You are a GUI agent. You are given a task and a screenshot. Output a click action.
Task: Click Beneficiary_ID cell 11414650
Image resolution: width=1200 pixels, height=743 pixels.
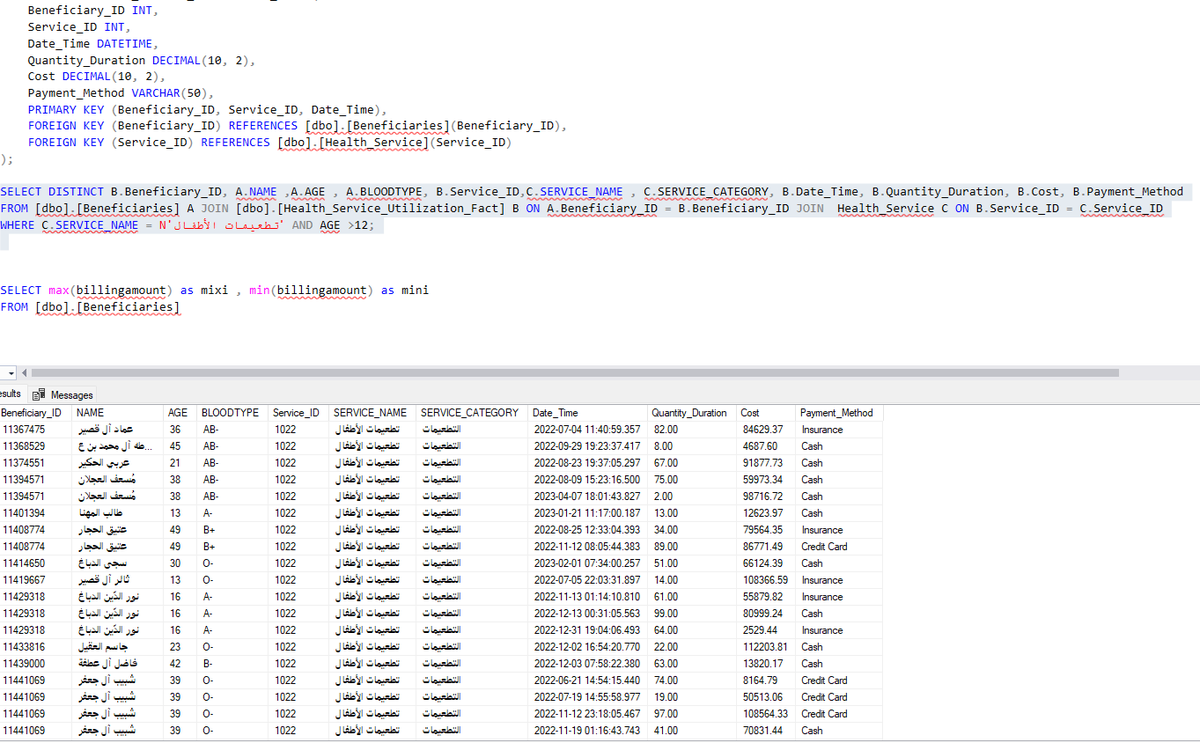(36, 563)
